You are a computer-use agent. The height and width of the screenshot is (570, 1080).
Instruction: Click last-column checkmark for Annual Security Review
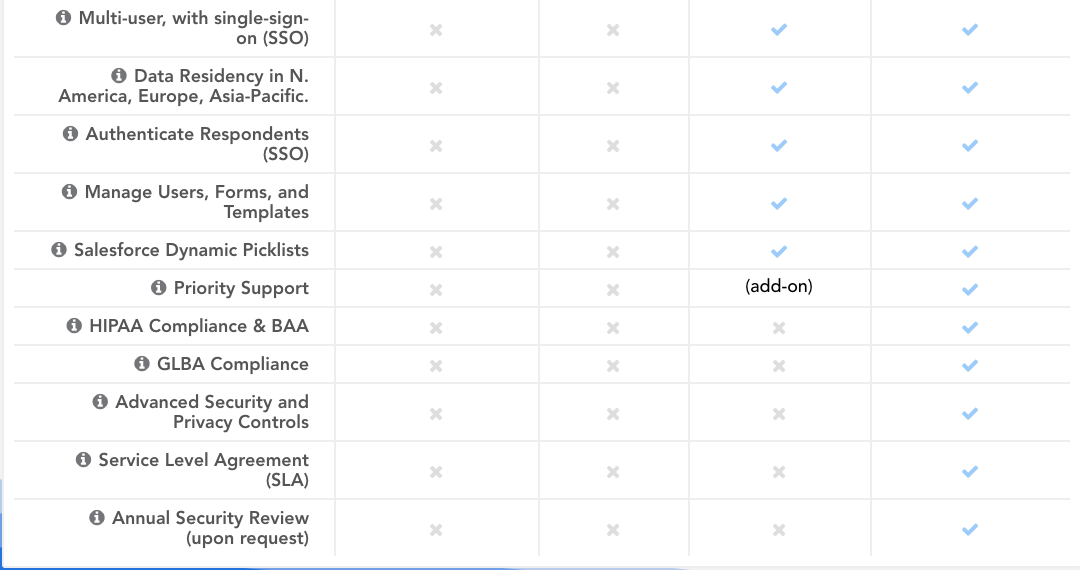[969, 529]
